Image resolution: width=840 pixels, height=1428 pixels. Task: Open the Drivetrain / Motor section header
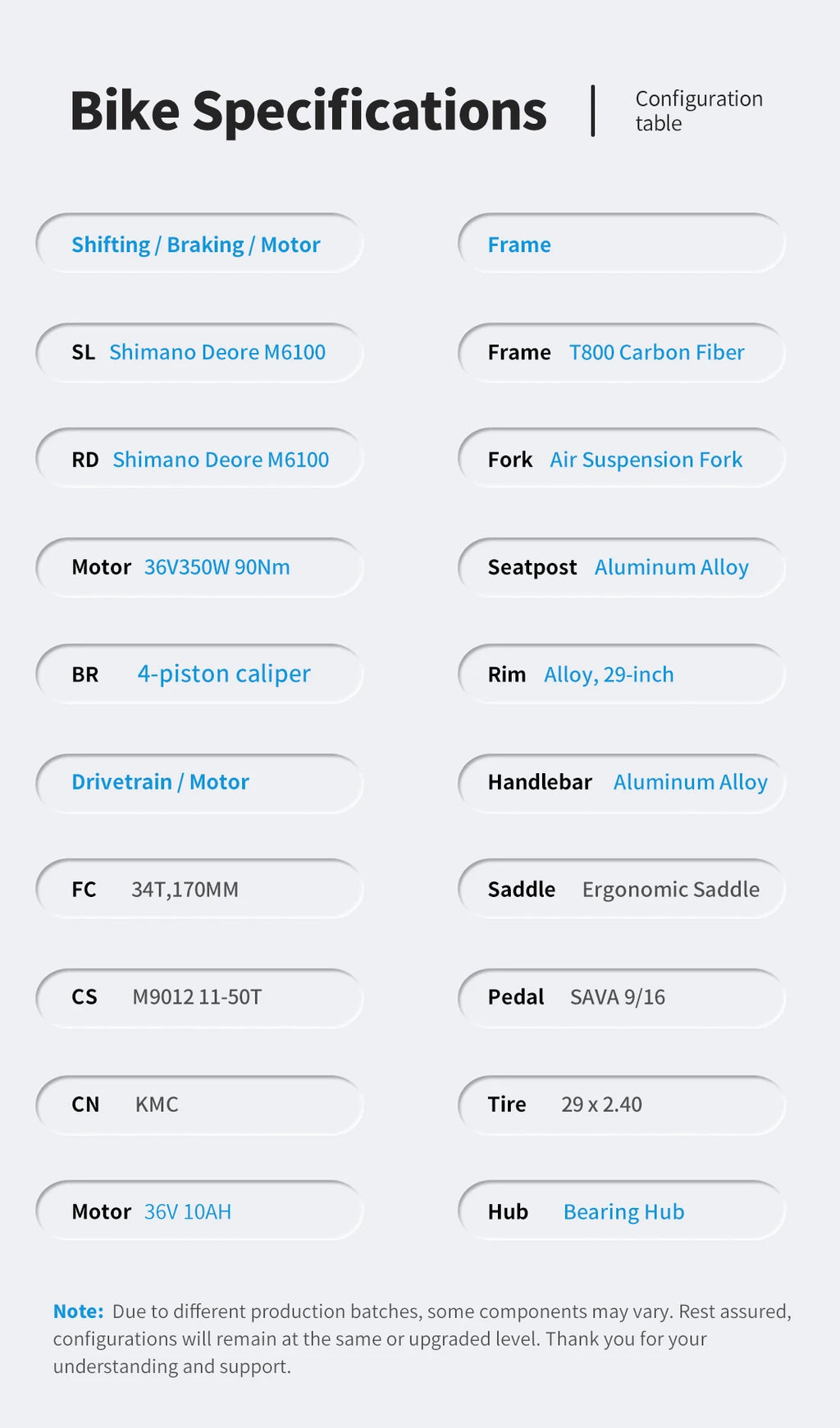tap(199, 782)
